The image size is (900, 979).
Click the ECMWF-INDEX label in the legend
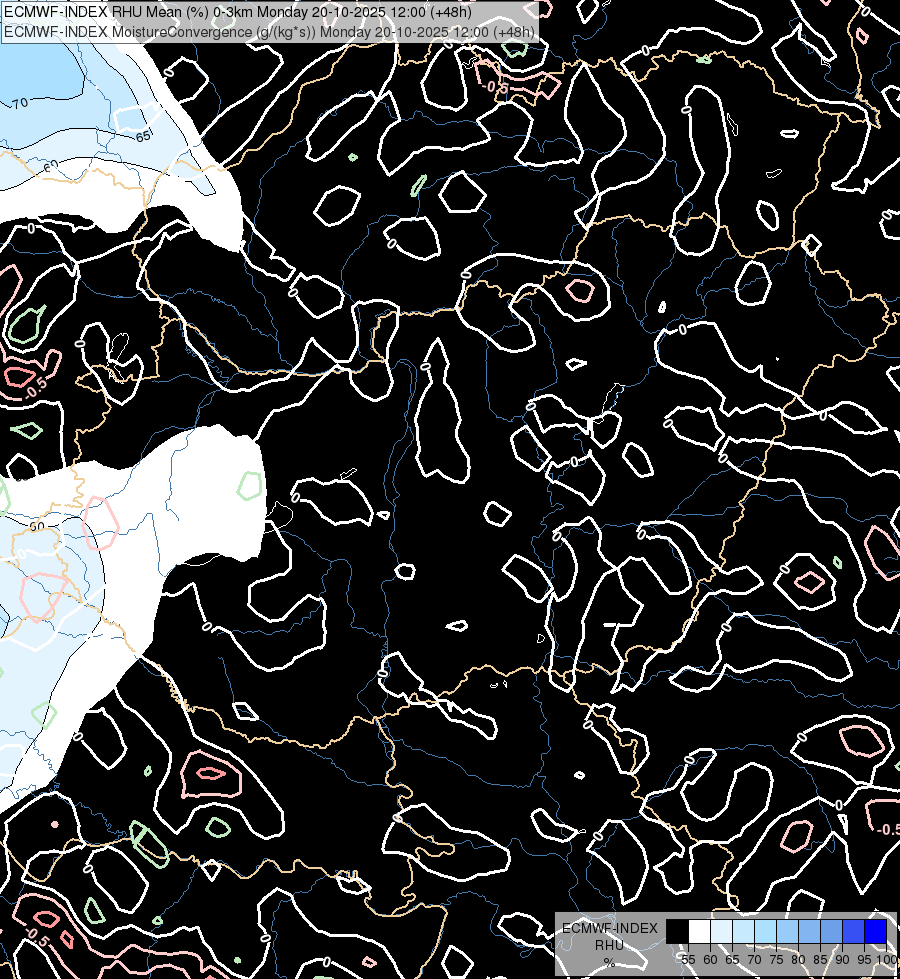click(610, 928)
